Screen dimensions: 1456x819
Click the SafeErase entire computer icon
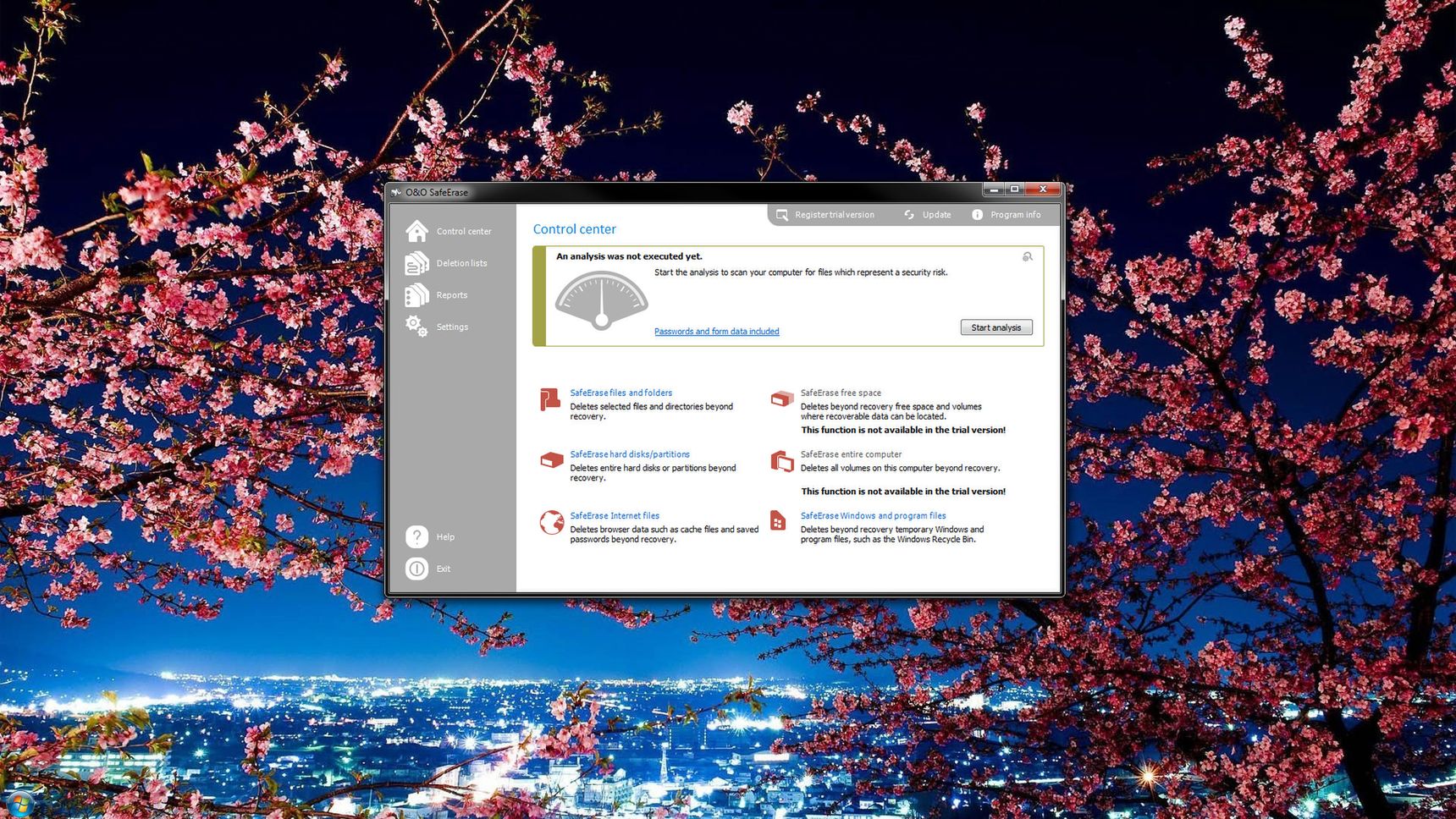coord(782,461)
